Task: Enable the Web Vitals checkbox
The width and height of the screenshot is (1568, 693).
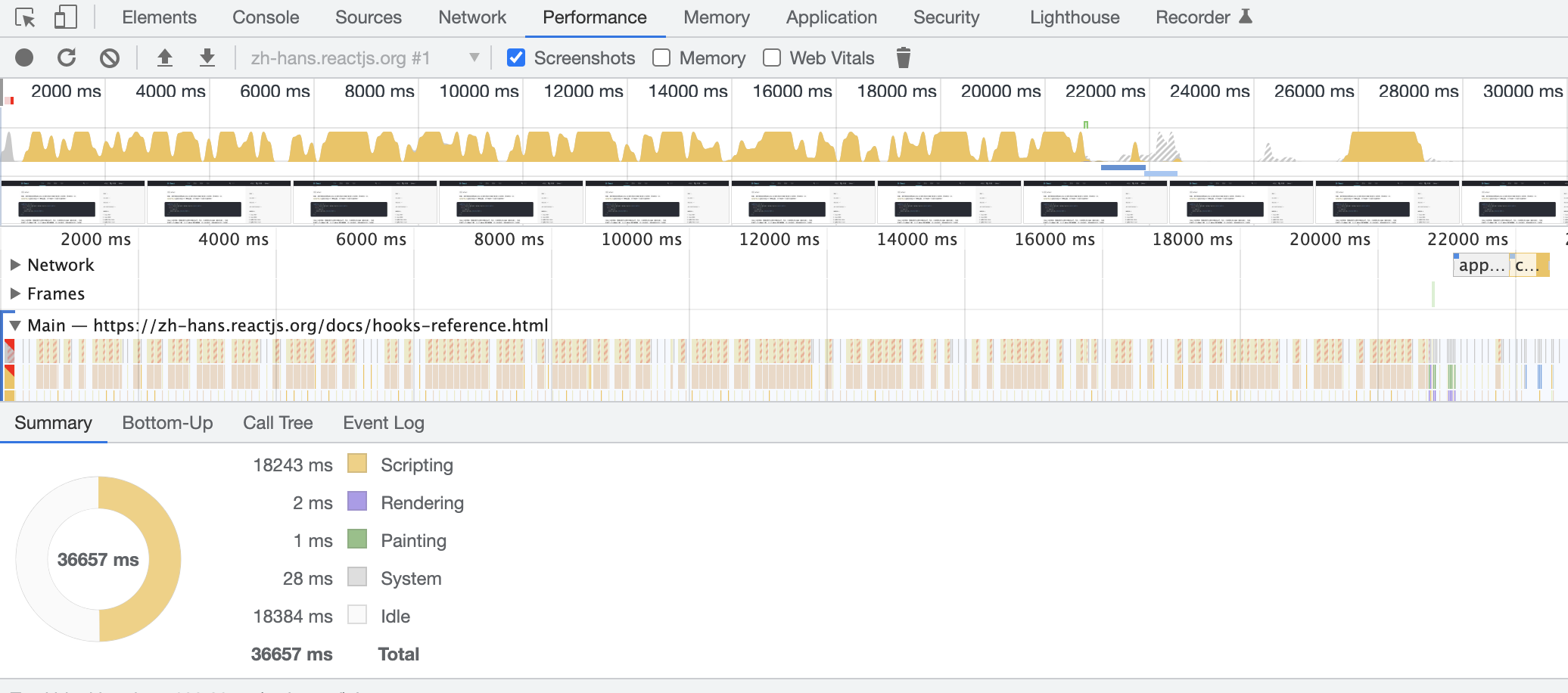Action: click(772, 57)
